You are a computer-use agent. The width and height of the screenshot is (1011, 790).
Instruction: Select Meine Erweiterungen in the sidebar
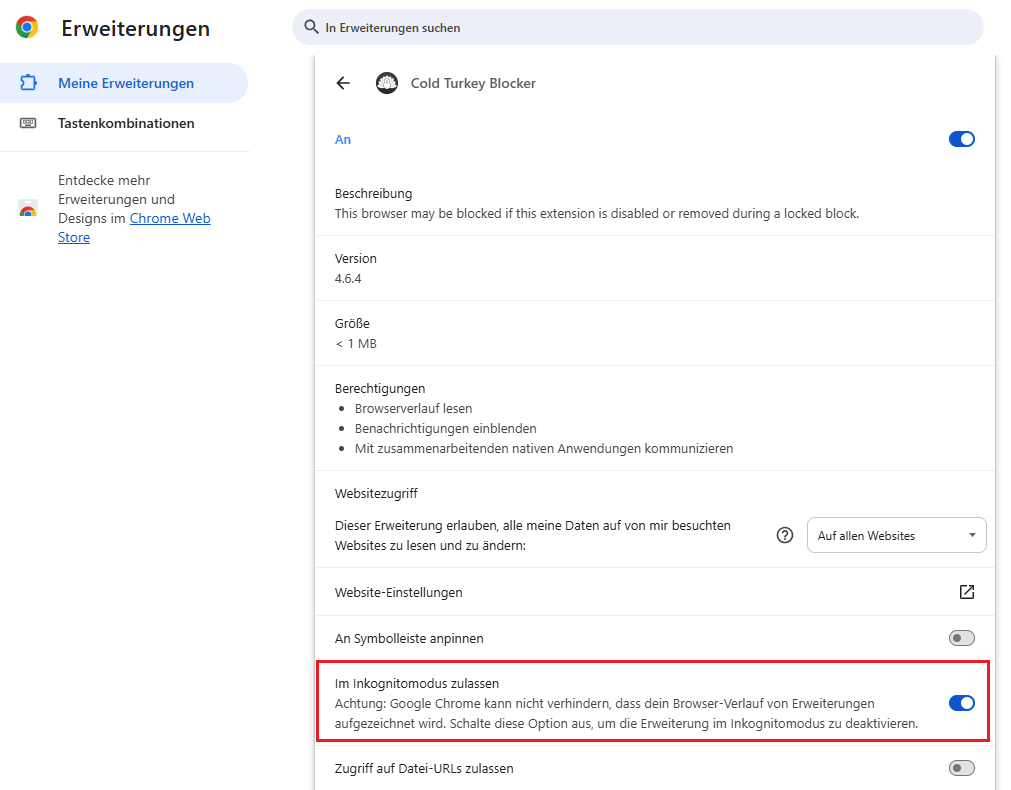(126, 83)
